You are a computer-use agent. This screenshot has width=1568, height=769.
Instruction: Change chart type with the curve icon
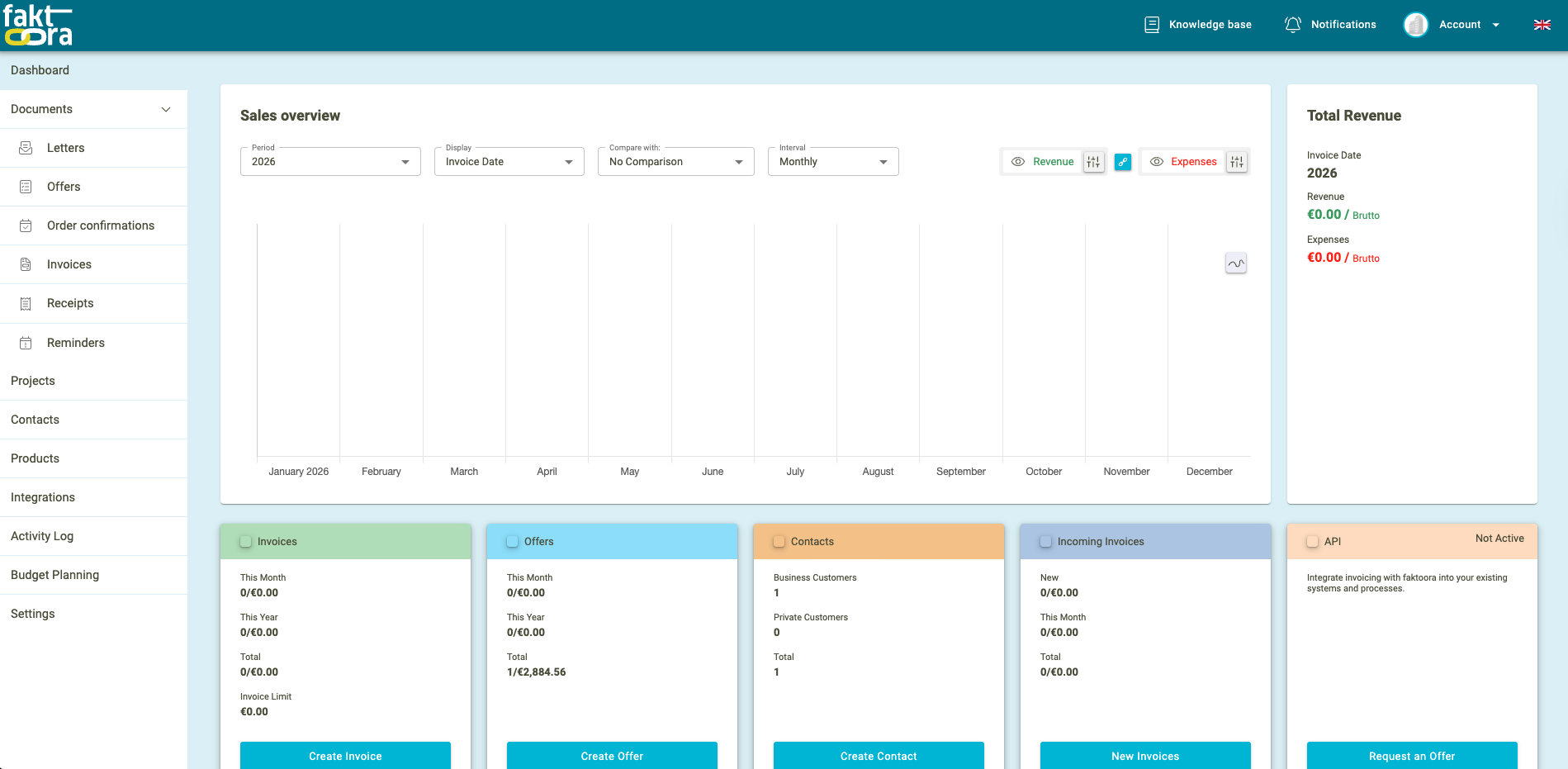(x=1235, y=263)
